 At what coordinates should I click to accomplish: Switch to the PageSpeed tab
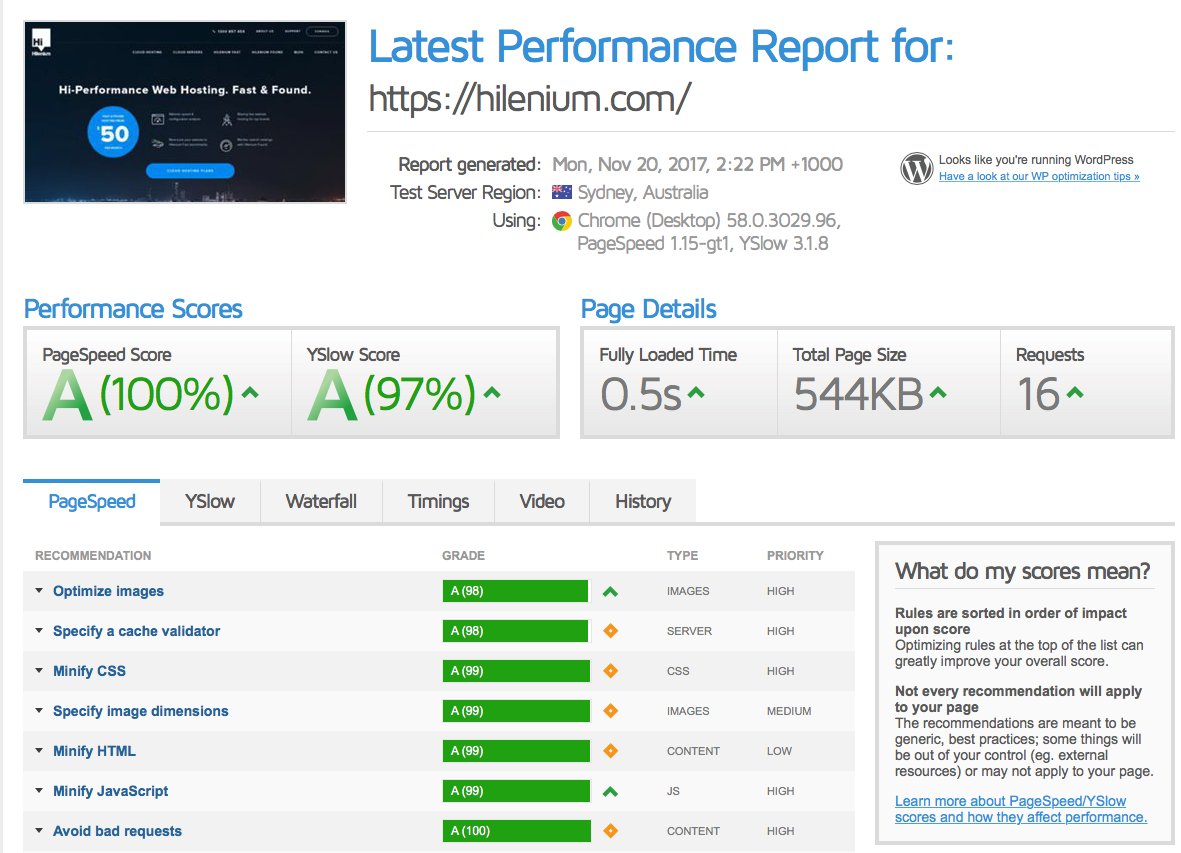click(92, 501)
